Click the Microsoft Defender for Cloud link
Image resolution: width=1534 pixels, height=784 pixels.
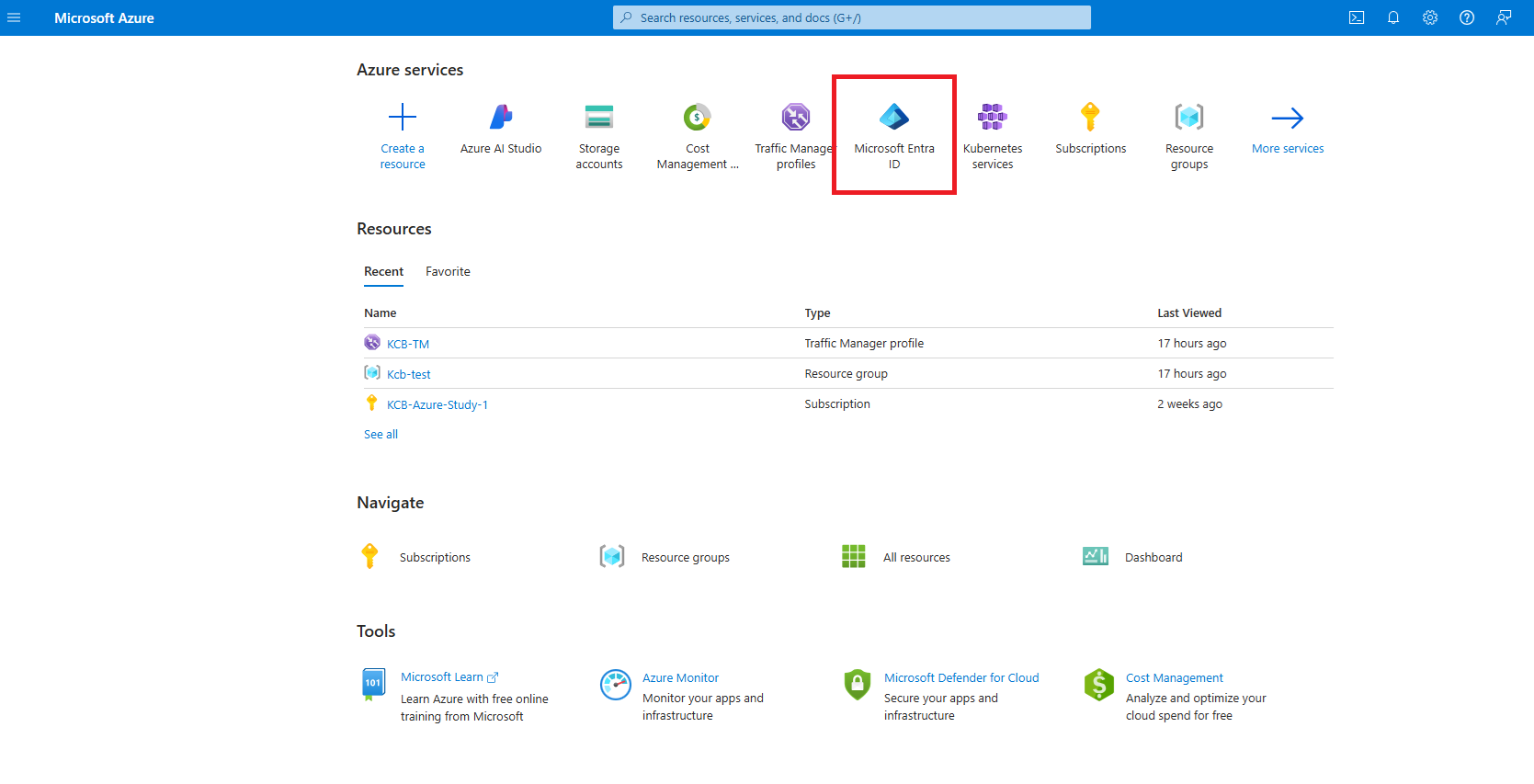click(961, 678)
